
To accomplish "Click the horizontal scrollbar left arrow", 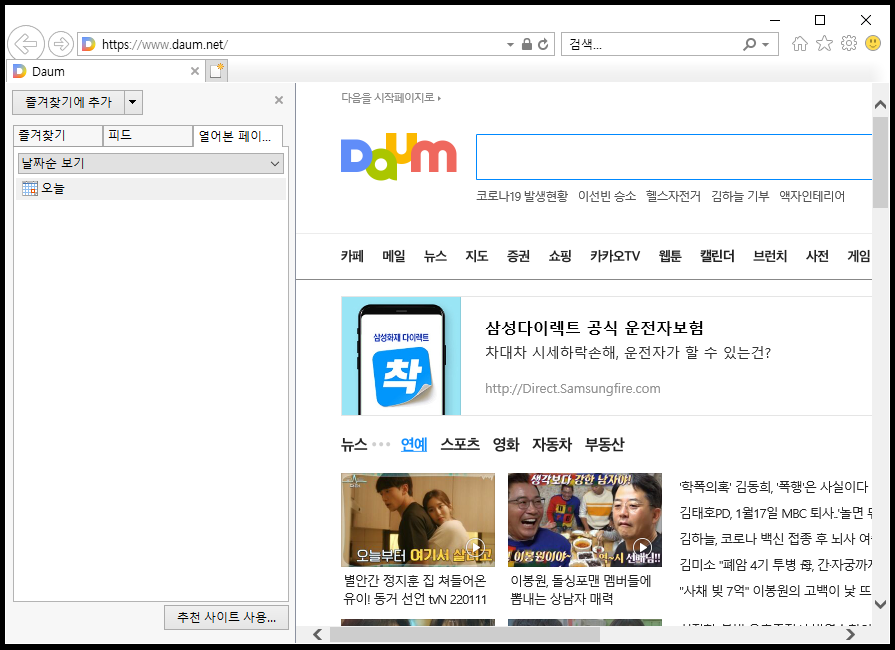I will coord(317,634).
